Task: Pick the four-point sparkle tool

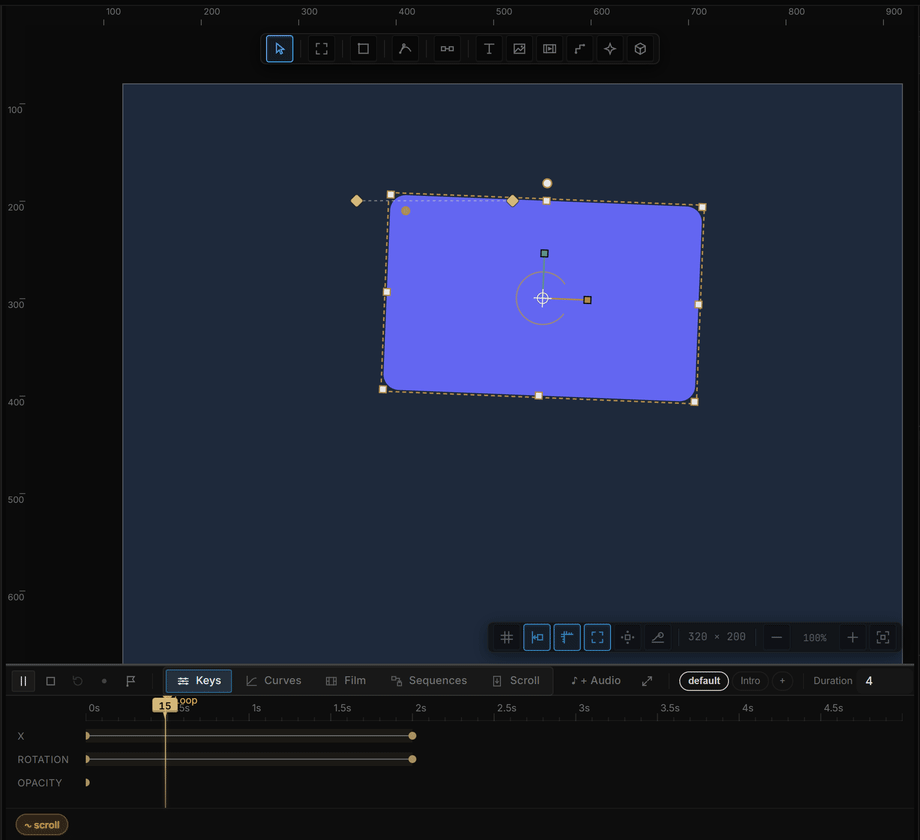Action: click(x=610, y=49)
